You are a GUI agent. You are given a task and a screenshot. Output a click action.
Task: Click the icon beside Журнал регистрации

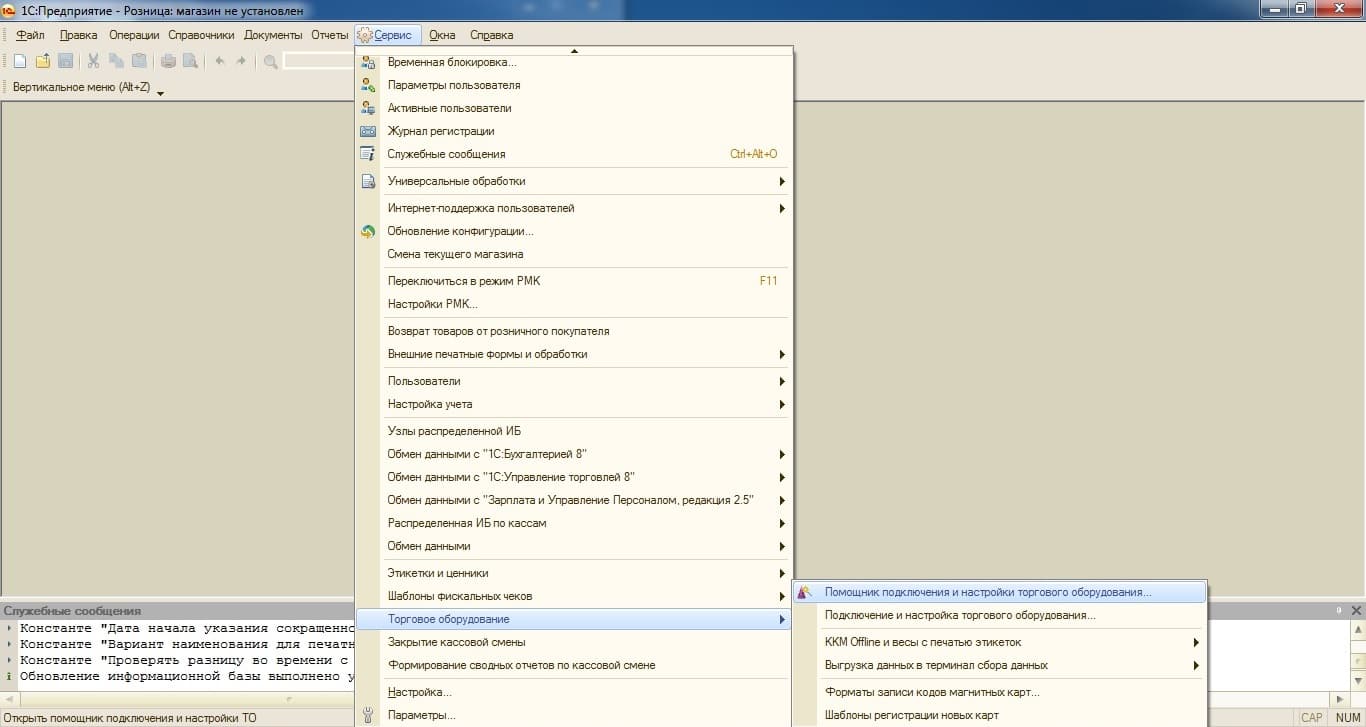[x=368, y=131]
